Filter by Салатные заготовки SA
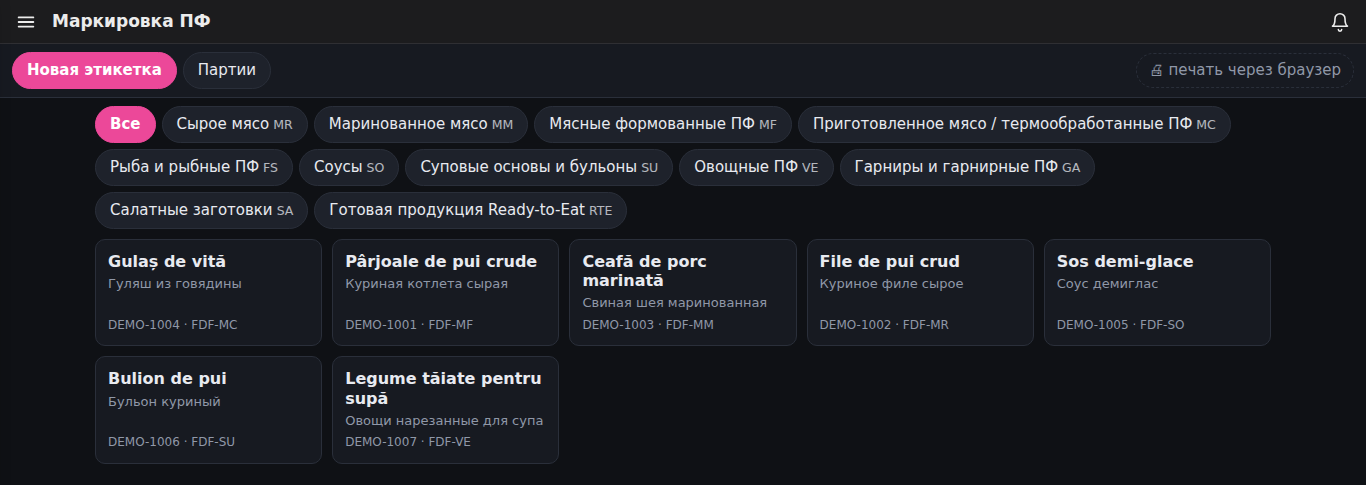 tap(201, 210)
